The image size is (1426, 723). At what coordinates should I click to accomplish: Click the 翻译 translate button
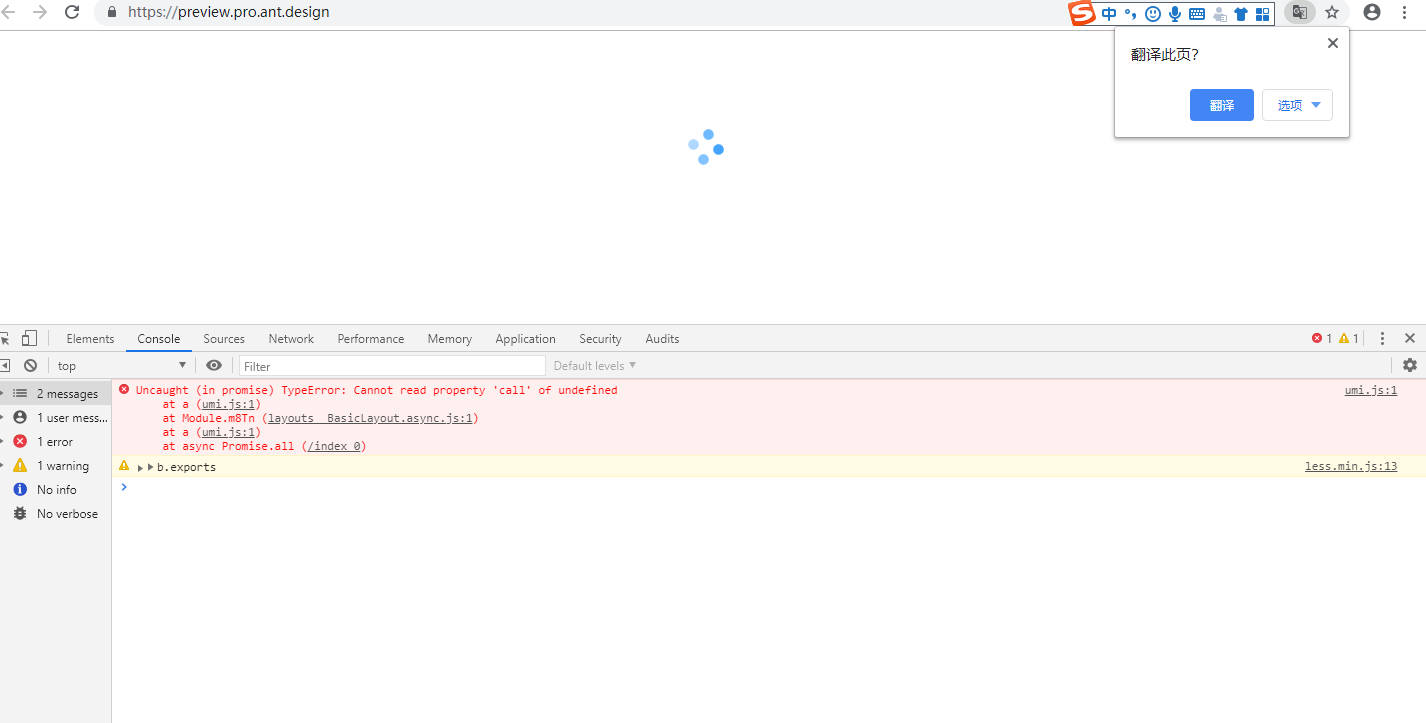tap(1221, 105)
